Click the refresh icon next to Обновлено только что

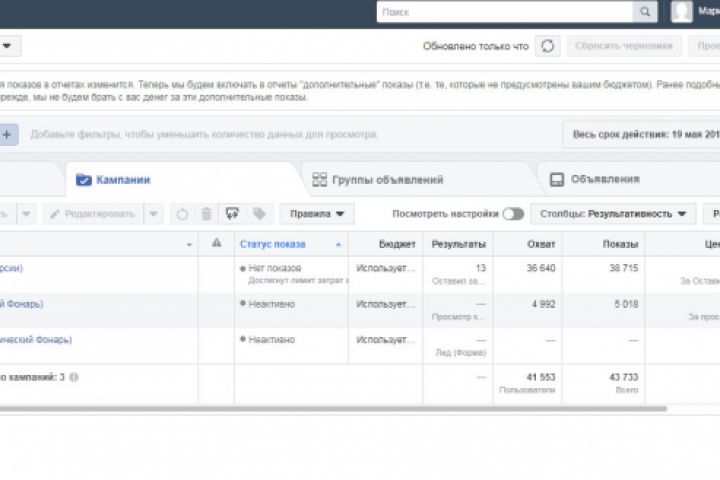(x=547, y=46)
